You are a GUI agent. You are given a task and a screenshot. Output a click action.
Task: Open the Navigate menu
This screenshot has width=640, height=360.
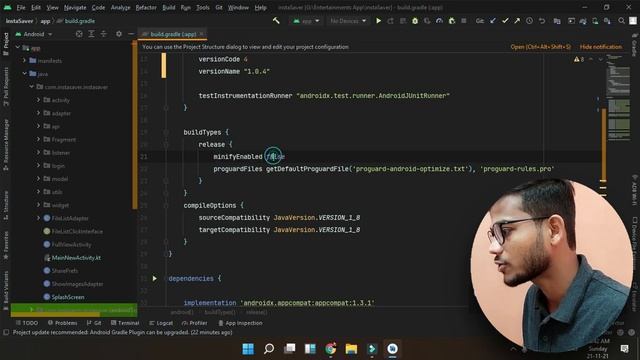tap(75, 7)
